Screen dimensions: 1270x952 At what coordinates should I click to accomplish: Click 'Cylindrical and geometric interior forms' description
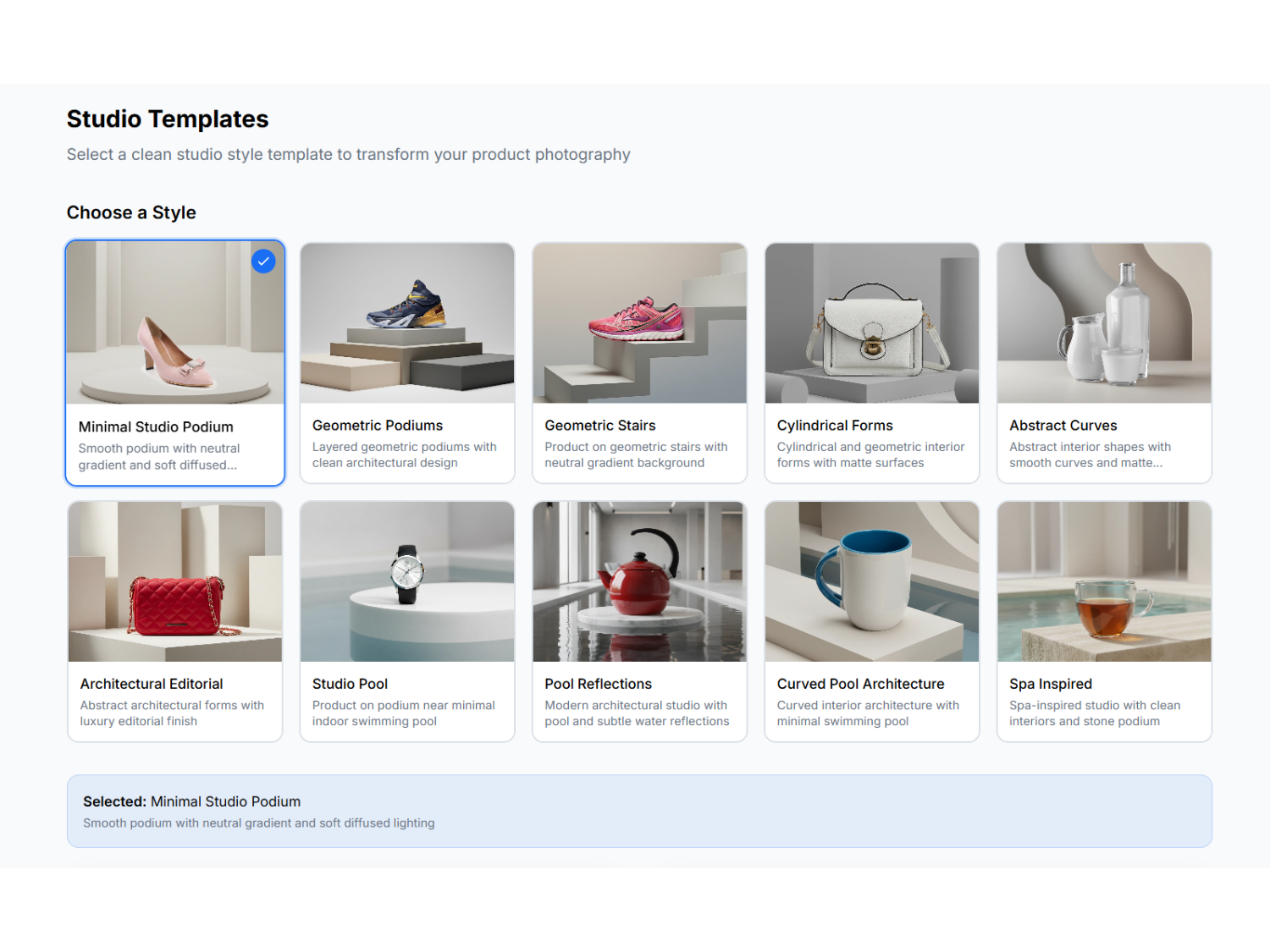coord(870,454)
